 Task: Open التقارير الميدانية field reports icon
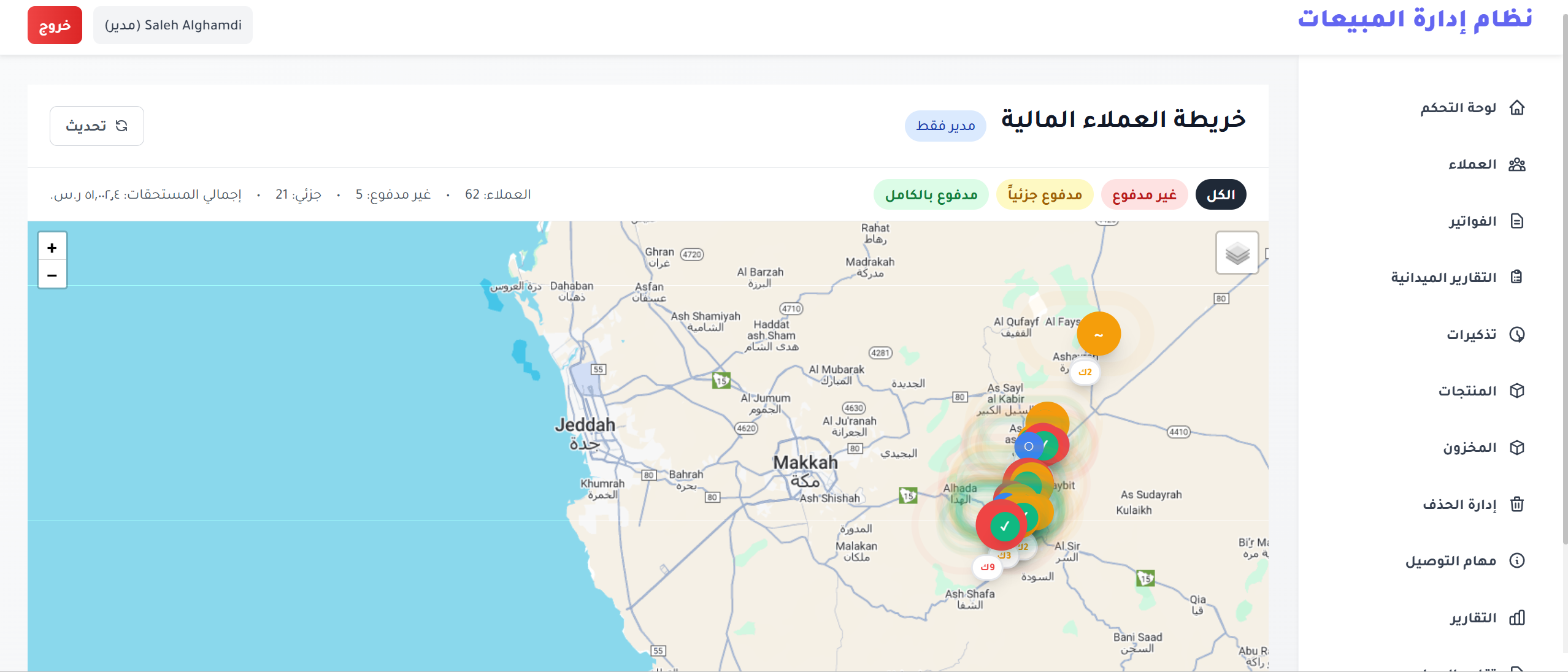[1517, 277]
